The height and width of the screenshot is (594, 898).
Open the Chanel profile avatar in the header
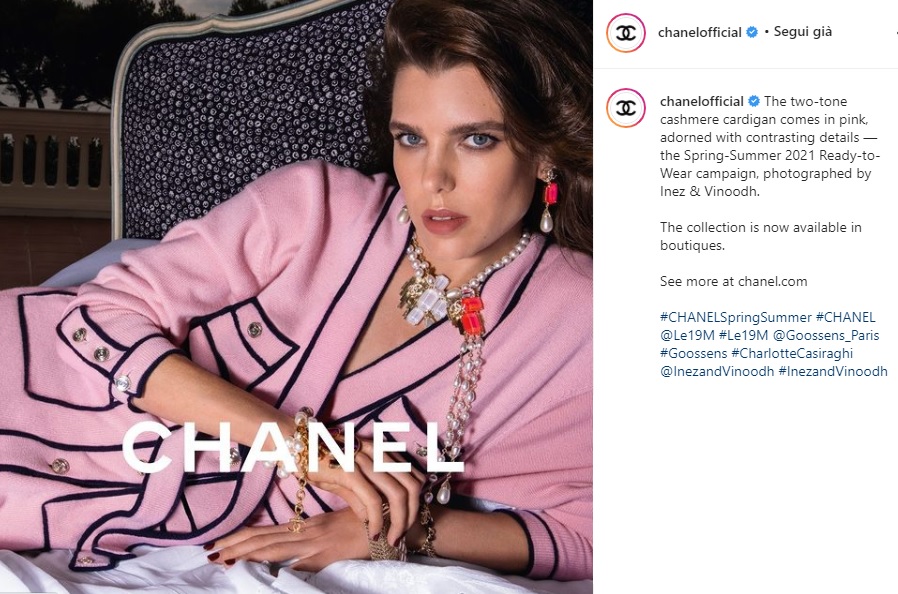[x=626, y=33]
